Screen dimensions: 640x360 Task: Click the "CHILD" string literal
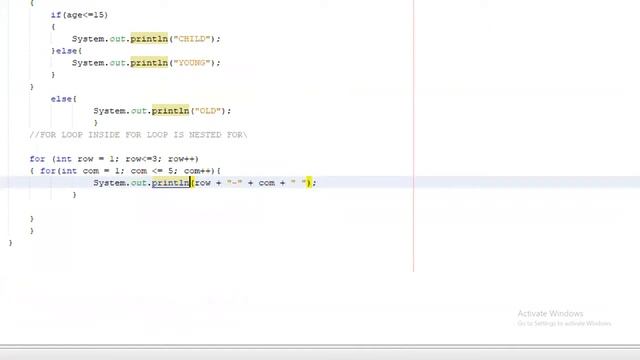click(x=192, y=39)
